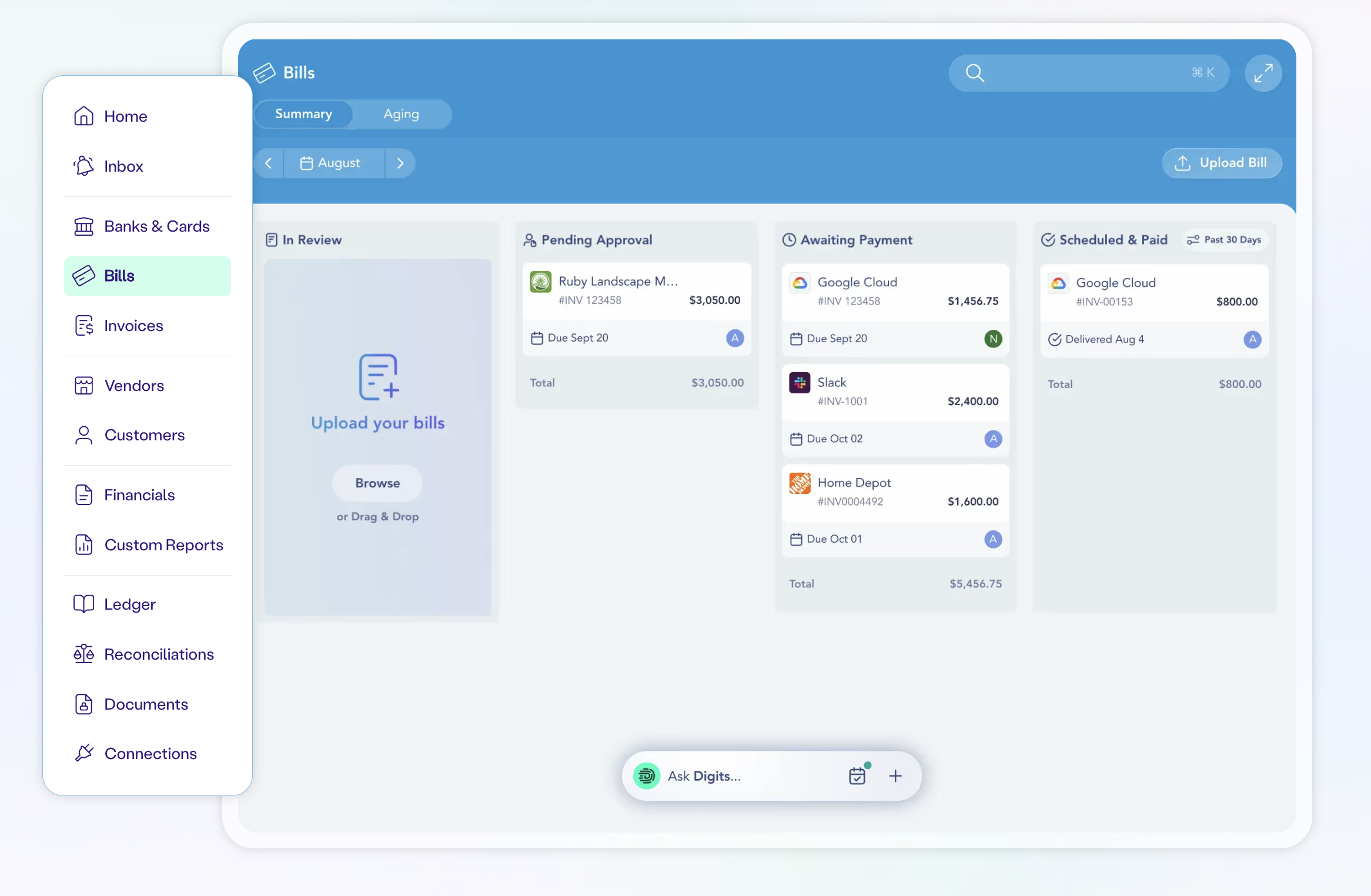Open the August month picker
The image size is (1371, 896).
[x=334, y=163]
